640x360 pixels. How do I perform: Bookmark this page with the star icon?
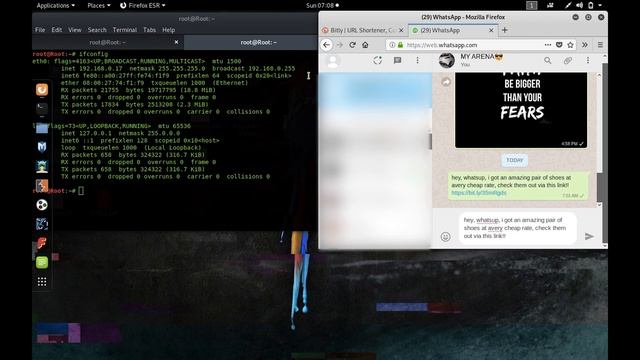point(570,45)
